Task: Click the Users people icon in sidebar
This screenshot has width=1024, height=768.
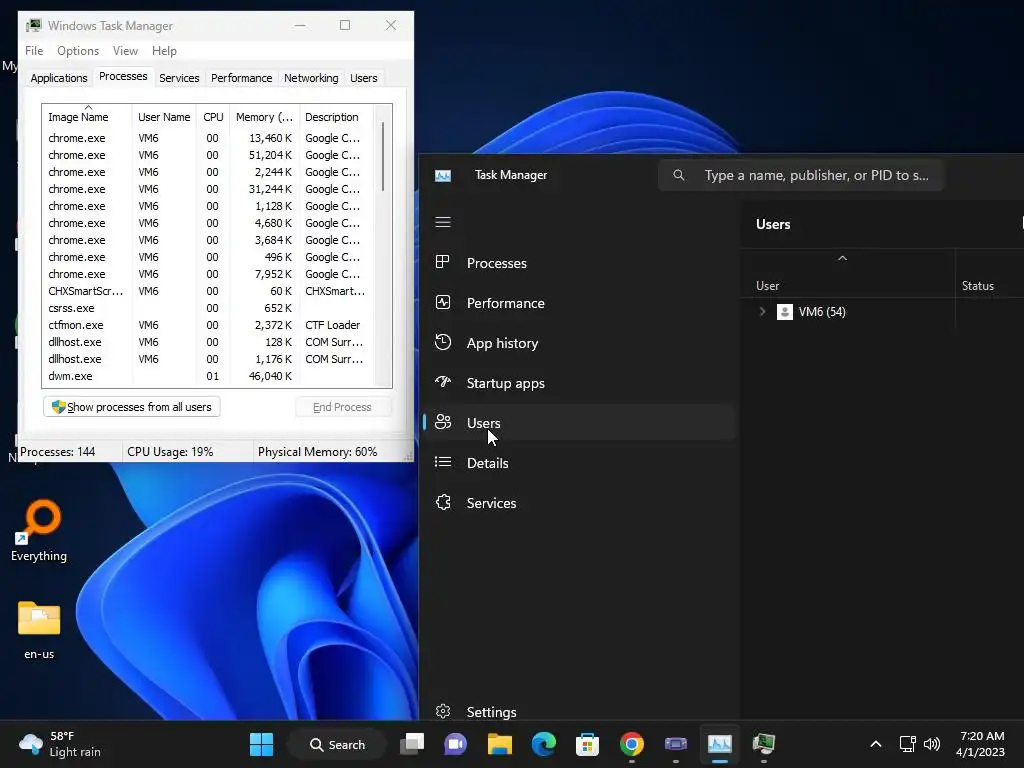Action: pyautogui.click(x=443, y=422)
